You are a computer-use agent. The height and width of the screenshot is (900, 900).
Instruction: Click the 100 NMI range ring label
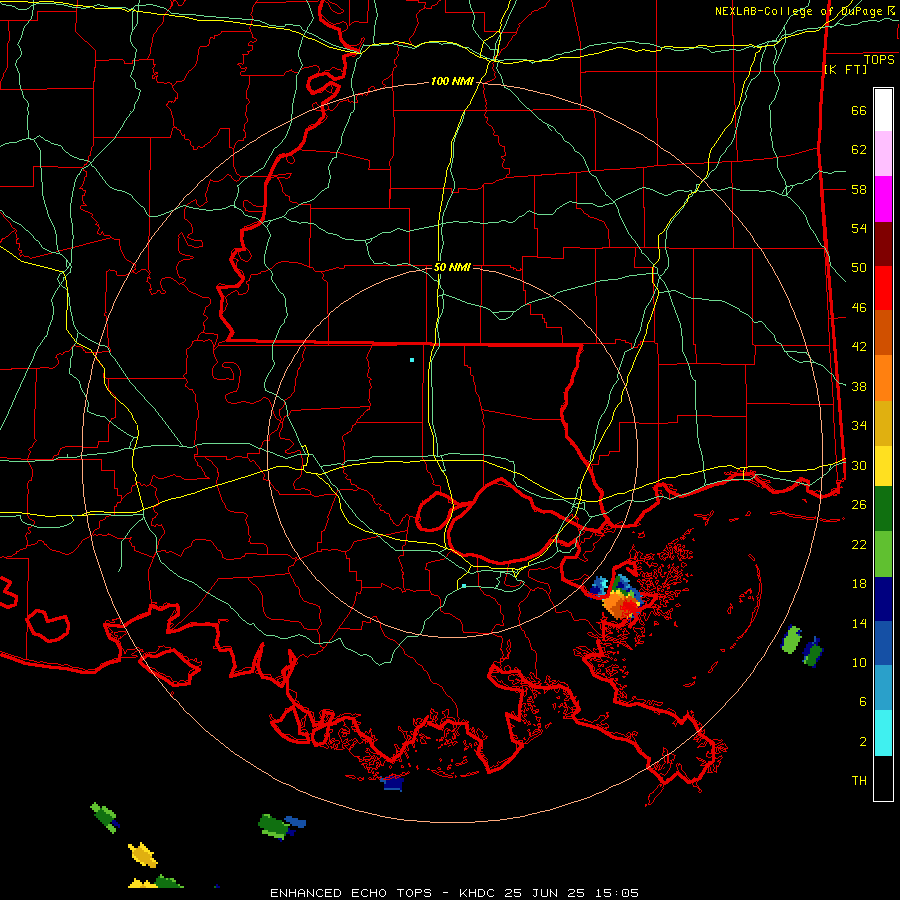coord(452,82)
